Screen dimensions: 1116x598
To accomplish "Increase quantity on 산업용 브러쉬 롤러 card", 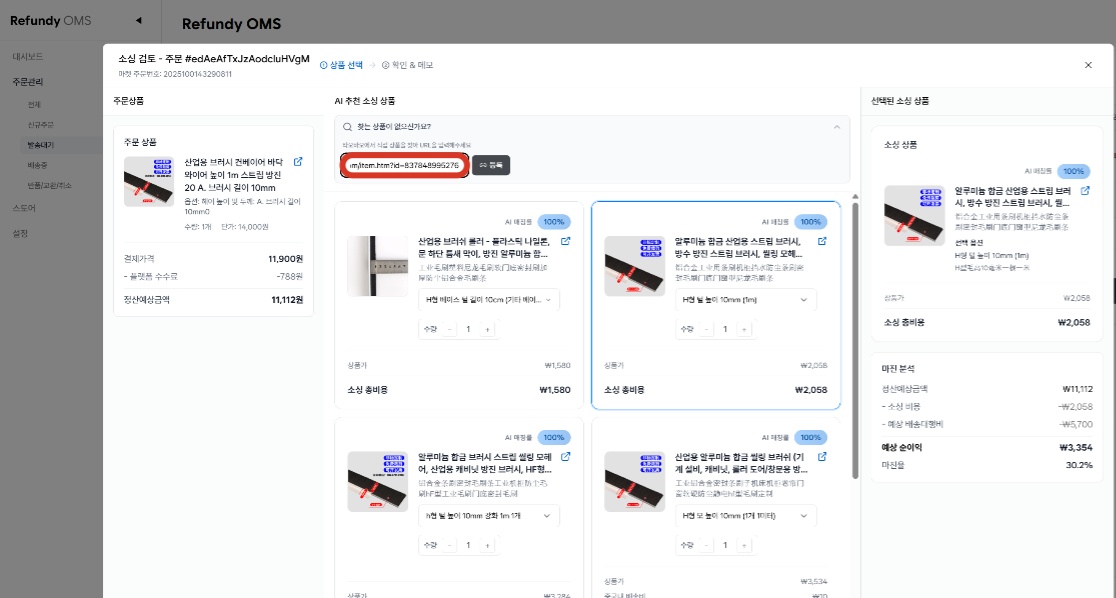I will 488,329.
